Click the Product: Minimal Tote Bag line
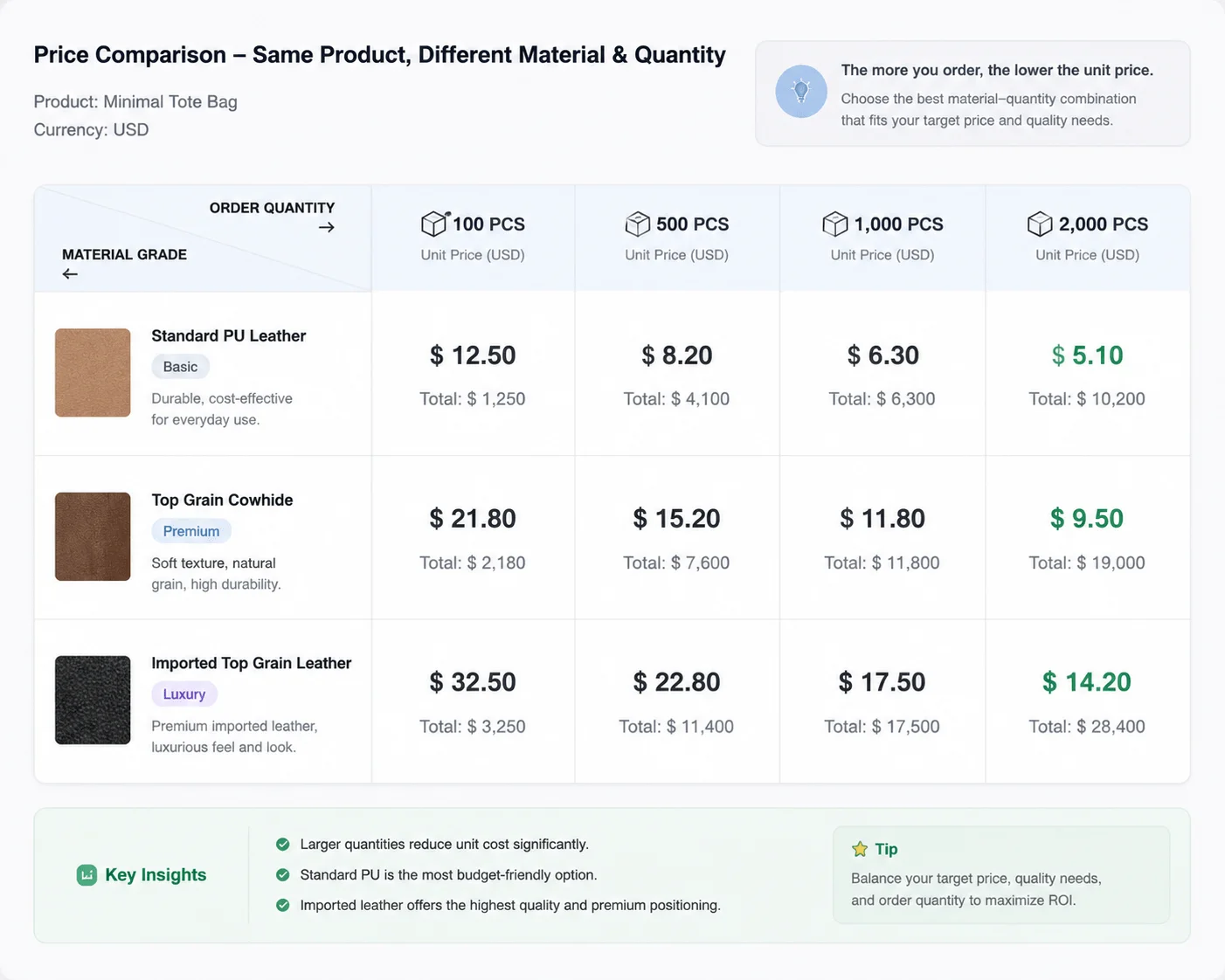 coord(135,102)
